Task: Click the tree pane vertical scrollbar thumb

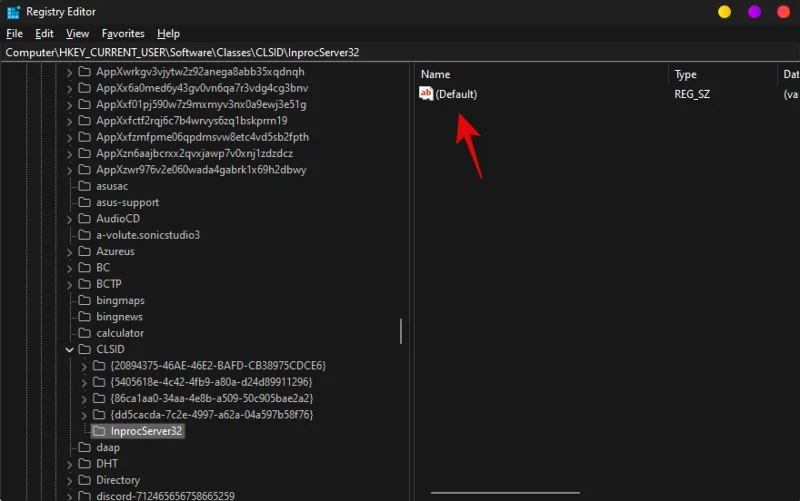Action: click(401, 331)
